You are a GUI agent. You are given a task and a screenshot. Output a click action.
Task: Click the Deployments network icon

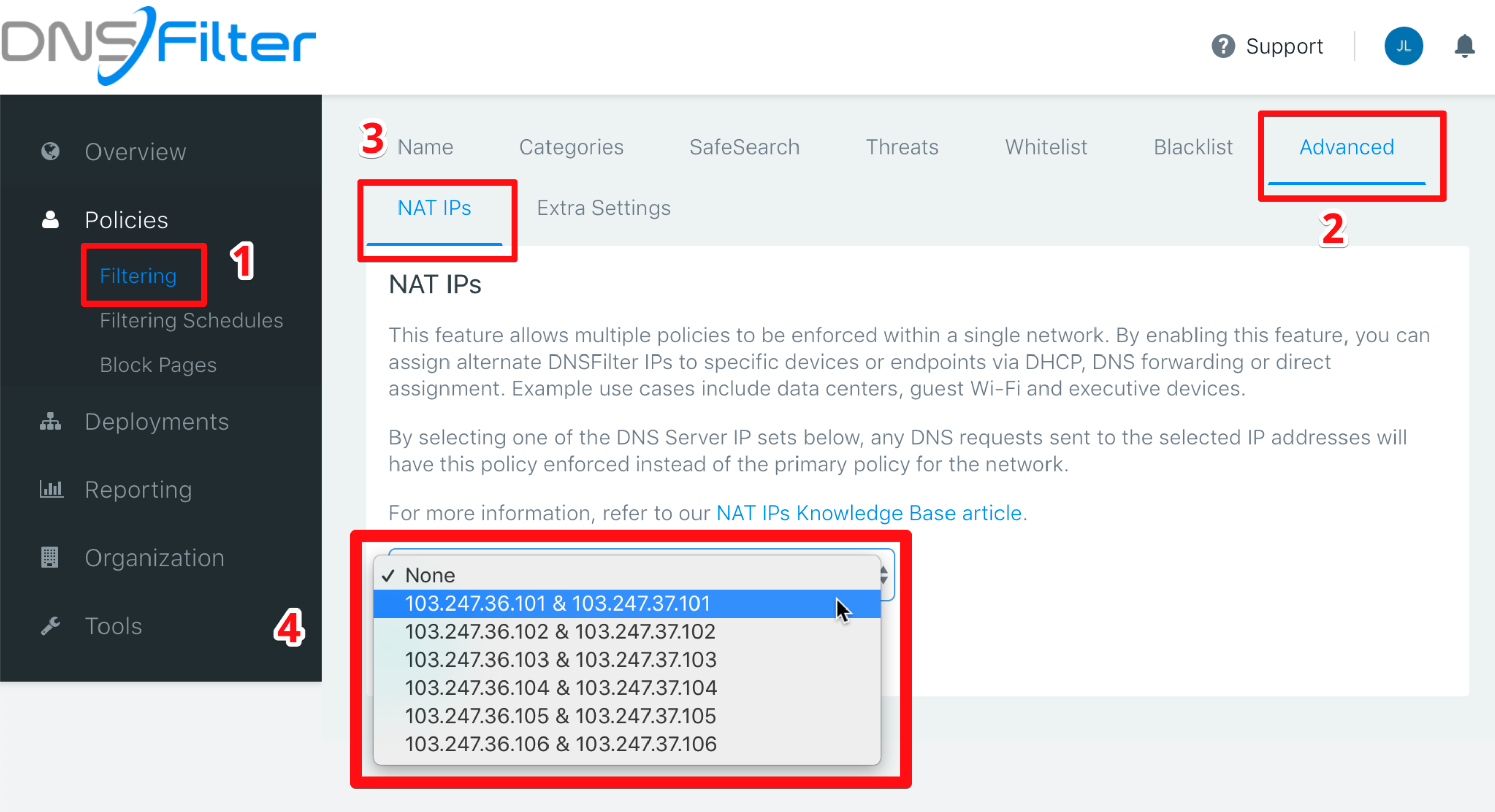(51, 421)
